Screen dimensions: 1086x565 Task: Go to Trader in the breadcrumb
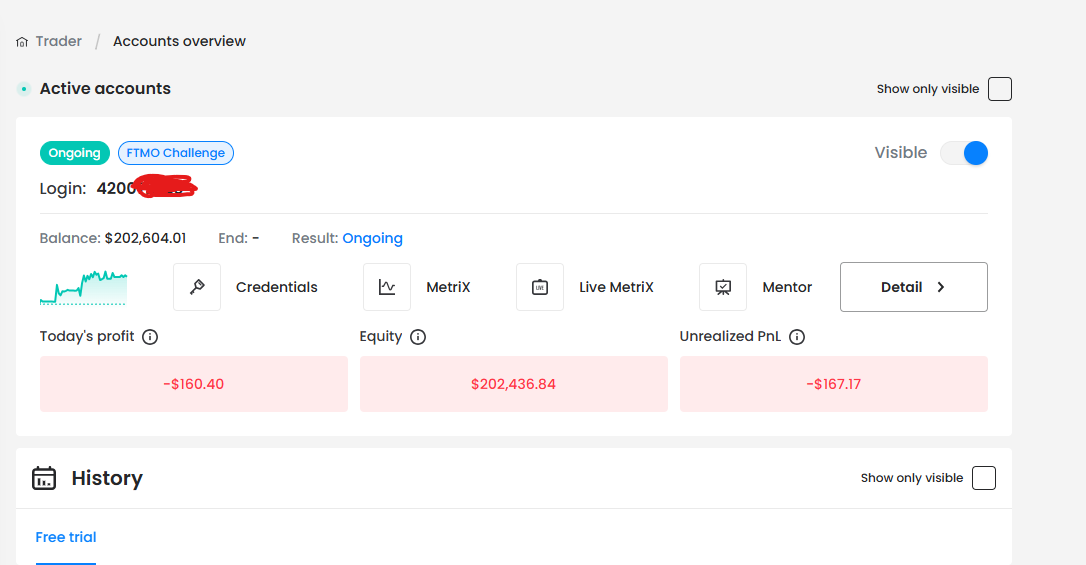(58, 42)
